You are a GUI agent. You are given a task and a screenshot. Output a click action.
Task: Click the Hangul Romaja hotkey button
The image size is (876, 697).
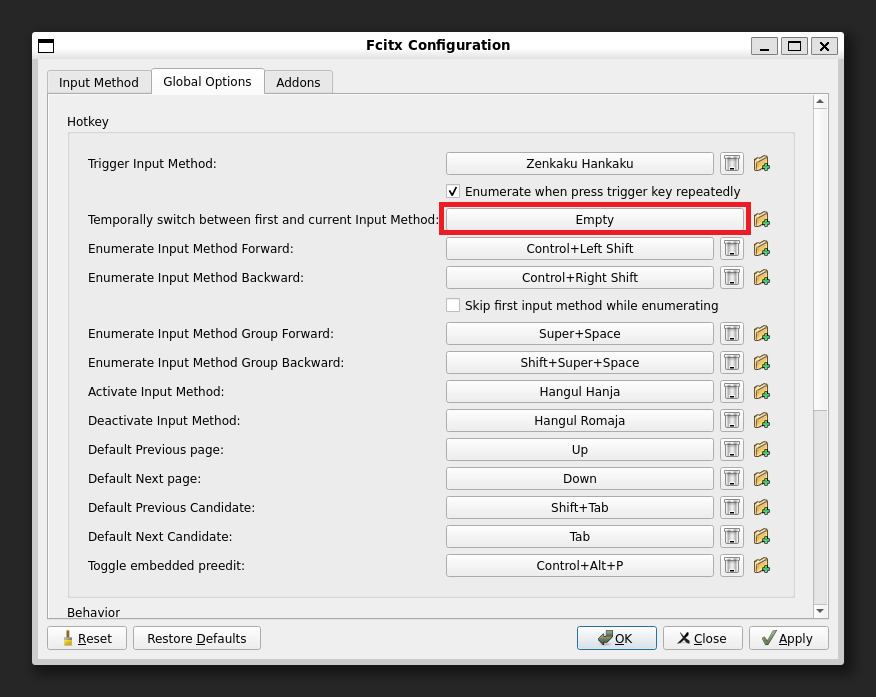click(x=580, y=421)
